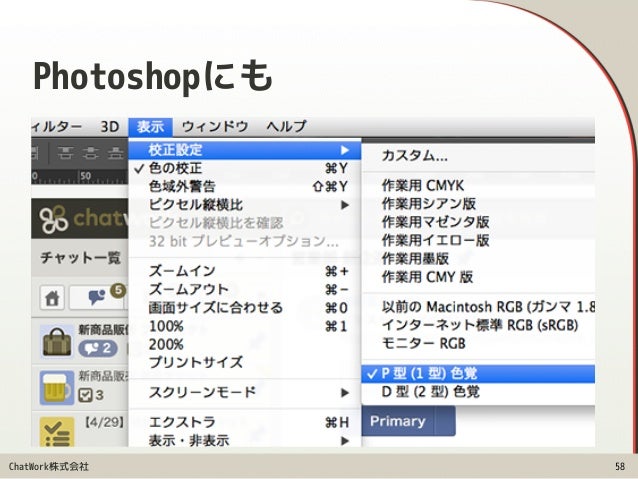
Task: Select 作業用 CMYK proof option
Action: (x=478, y=186)
